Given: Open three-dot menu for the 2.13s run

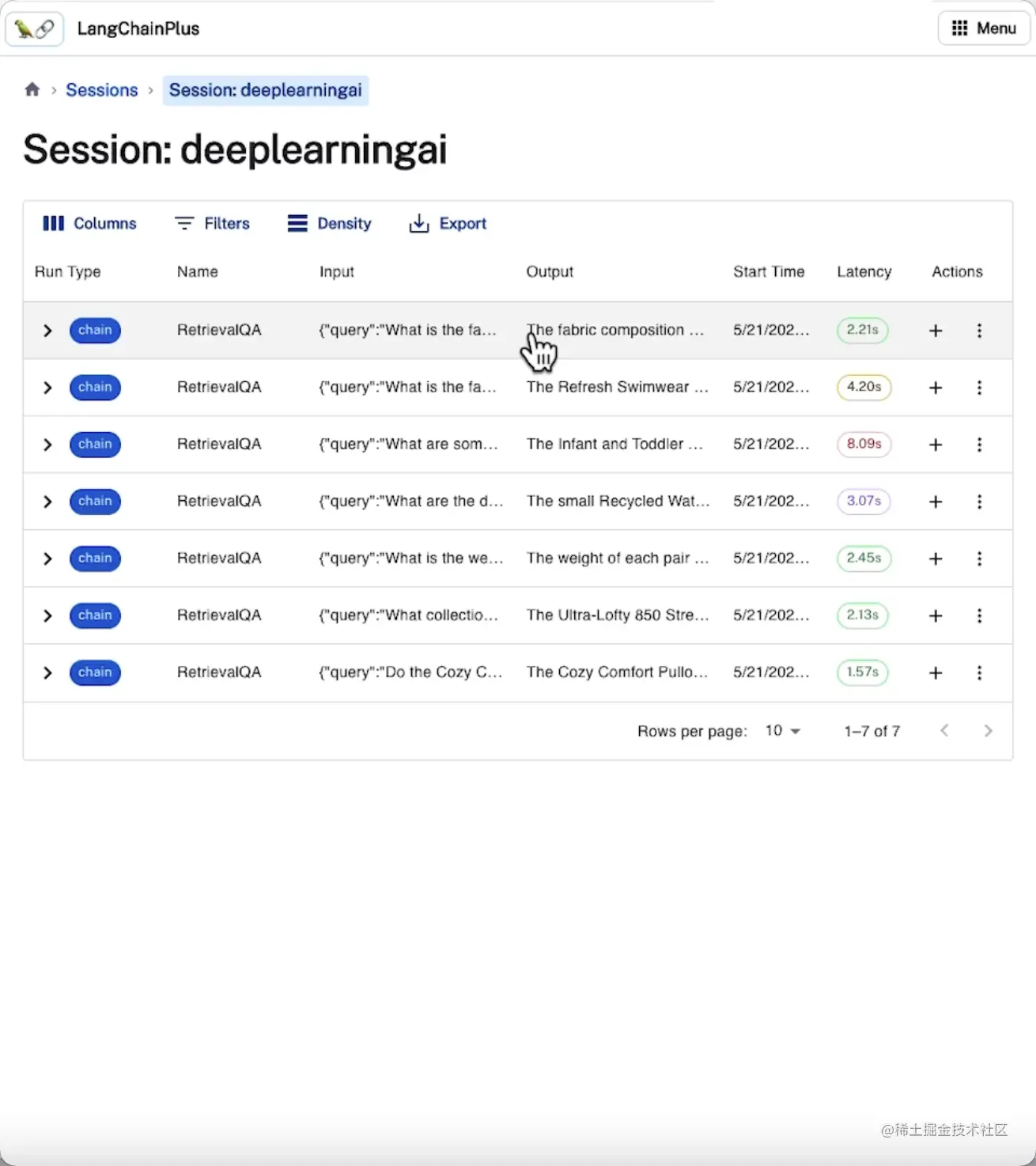Looking at the screenshot, I should click(x=979, y=615).
